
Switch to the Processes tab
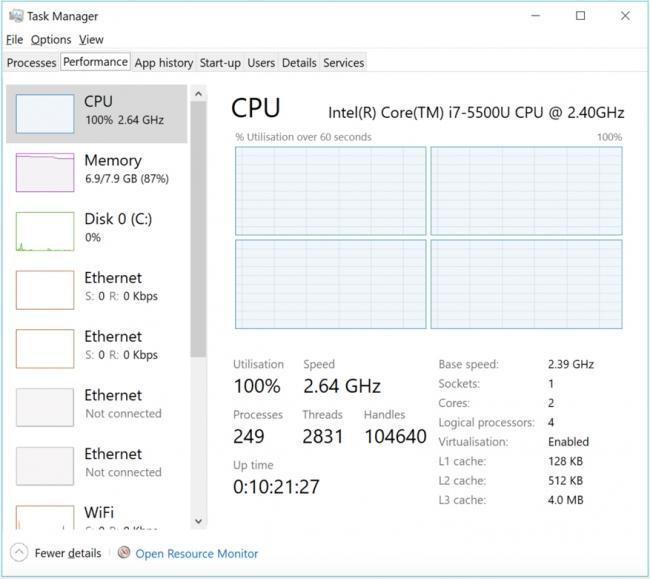click(31, 63)
